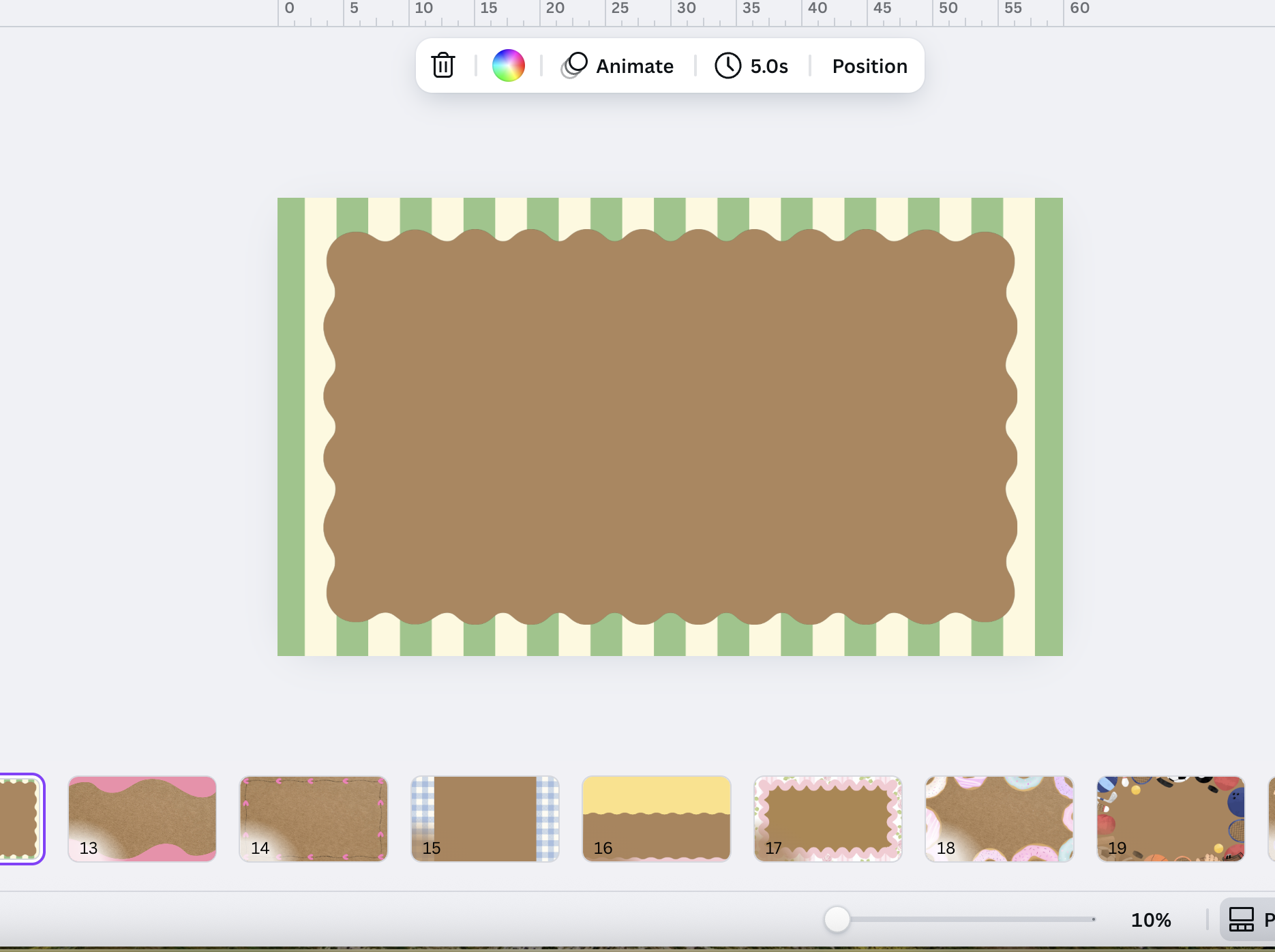Select page 19 sports balls thumbnail
The height and width of the screenshot is (952, 1275).
[1171, 818]
